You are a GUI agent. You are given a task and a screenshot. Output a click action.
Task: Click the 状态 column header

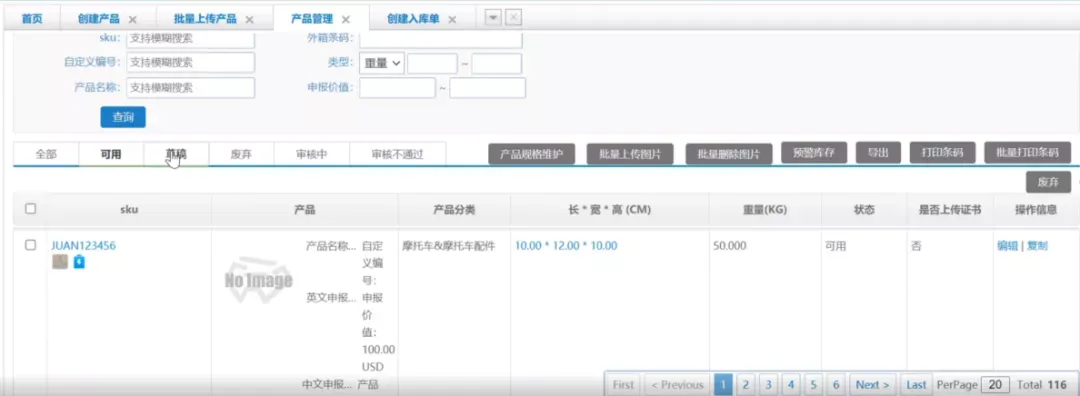click(864, 209)
